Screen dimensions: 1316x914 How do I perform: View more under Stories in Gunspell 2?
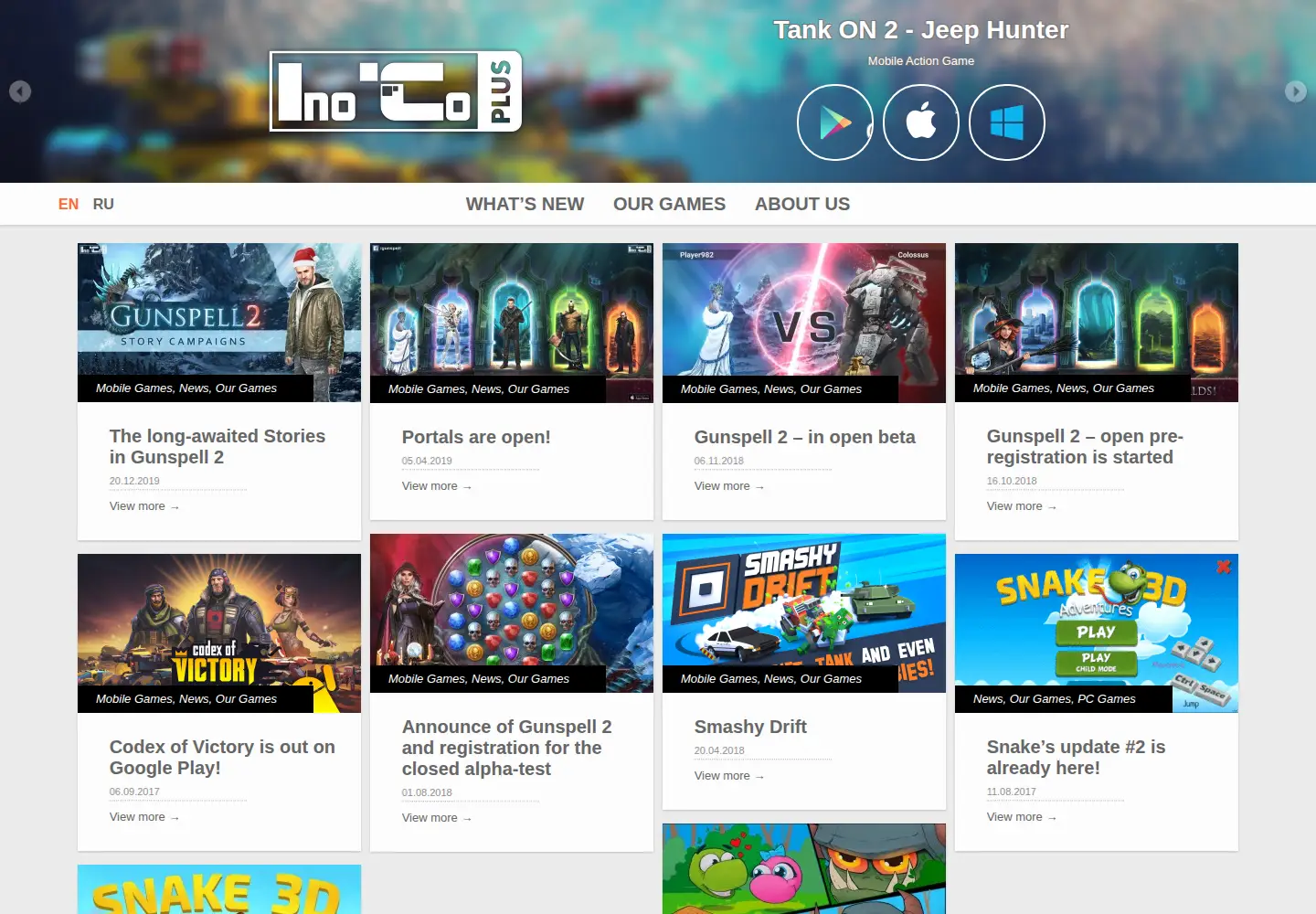click(144, 506)
